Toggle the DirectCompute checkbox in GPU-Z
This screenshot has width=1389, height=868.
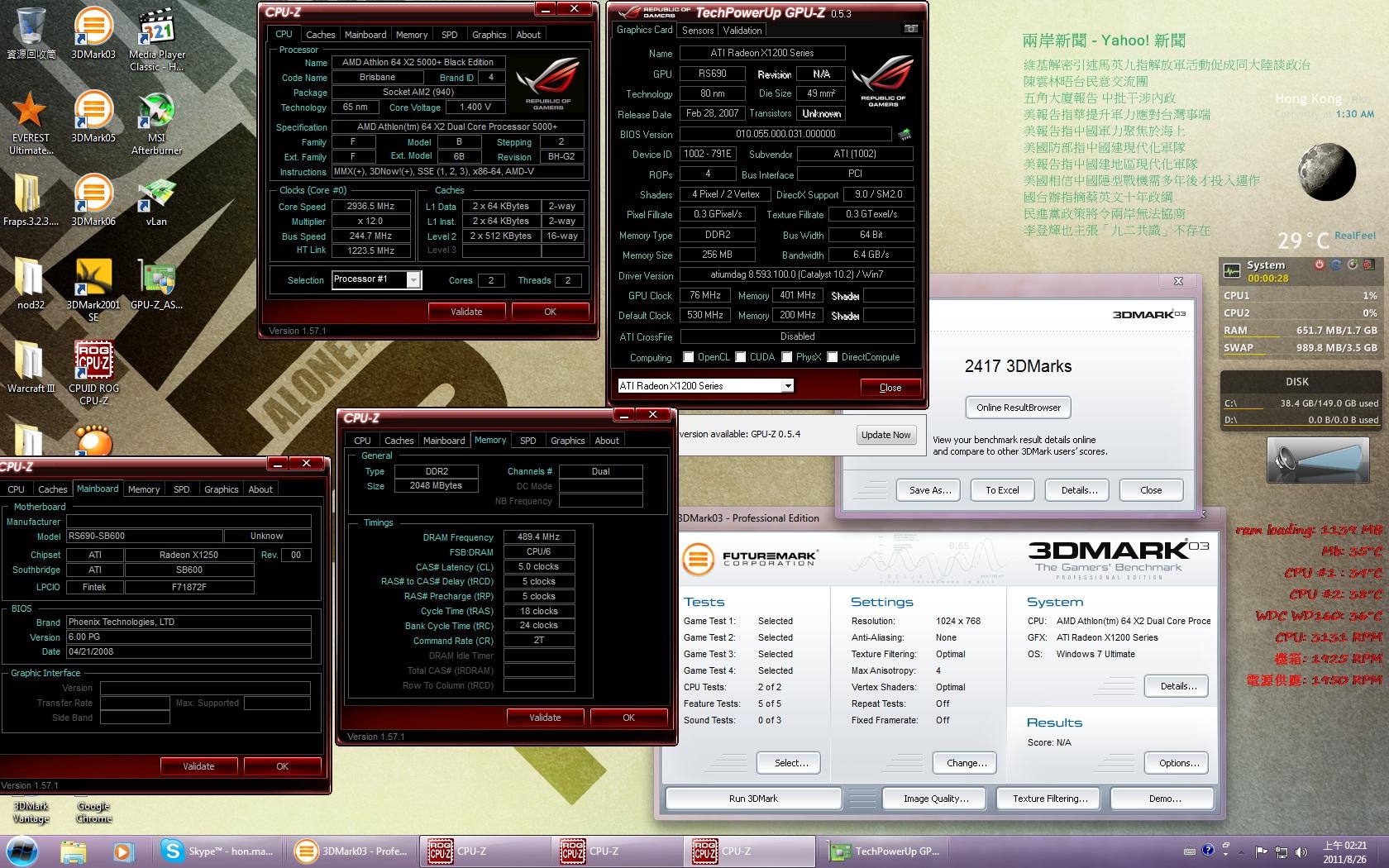click(832, 357)
